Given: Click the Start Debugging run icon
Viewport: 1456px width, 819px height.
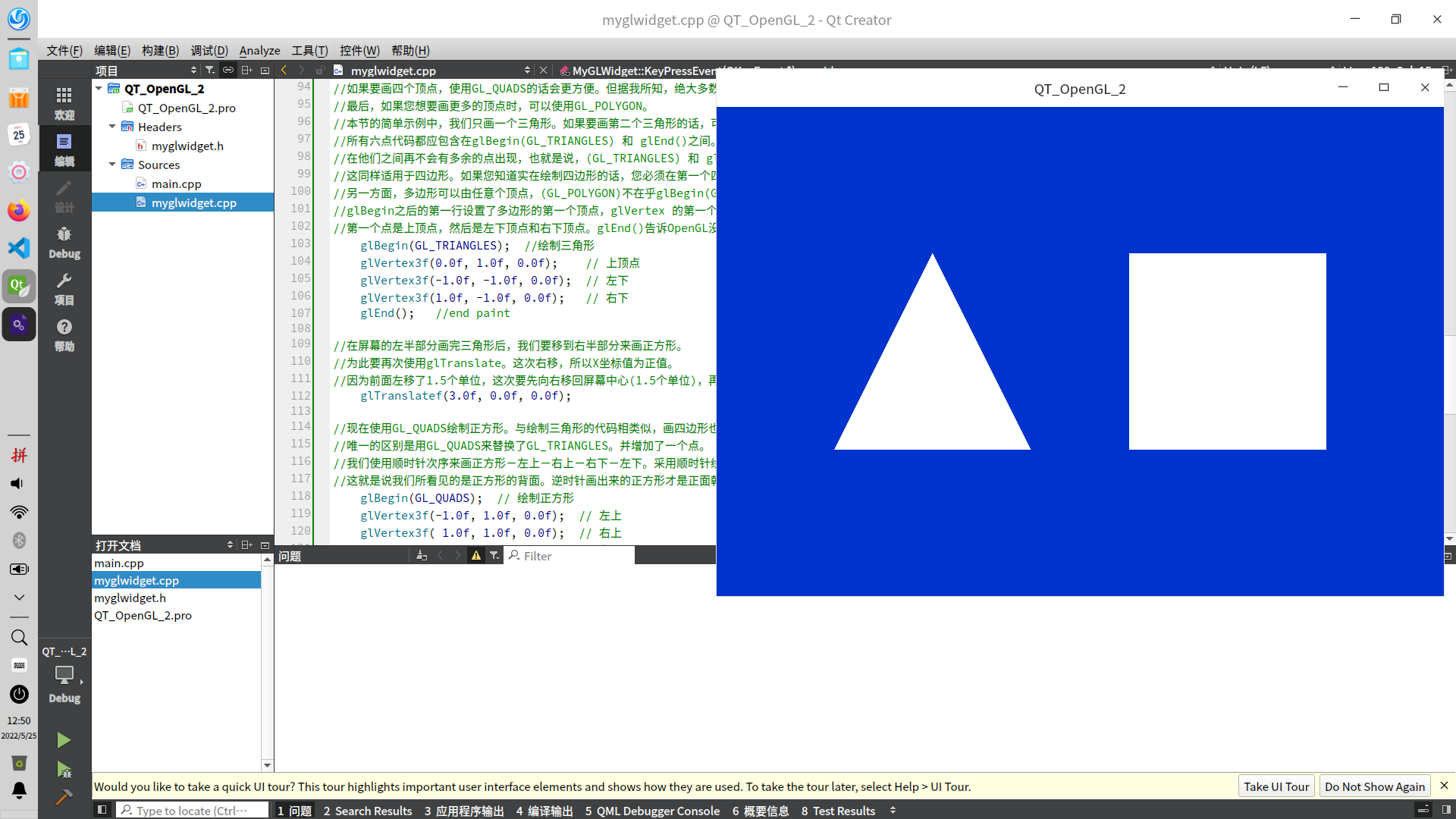Looking at the screenshot, I should [x=64, y=770].
